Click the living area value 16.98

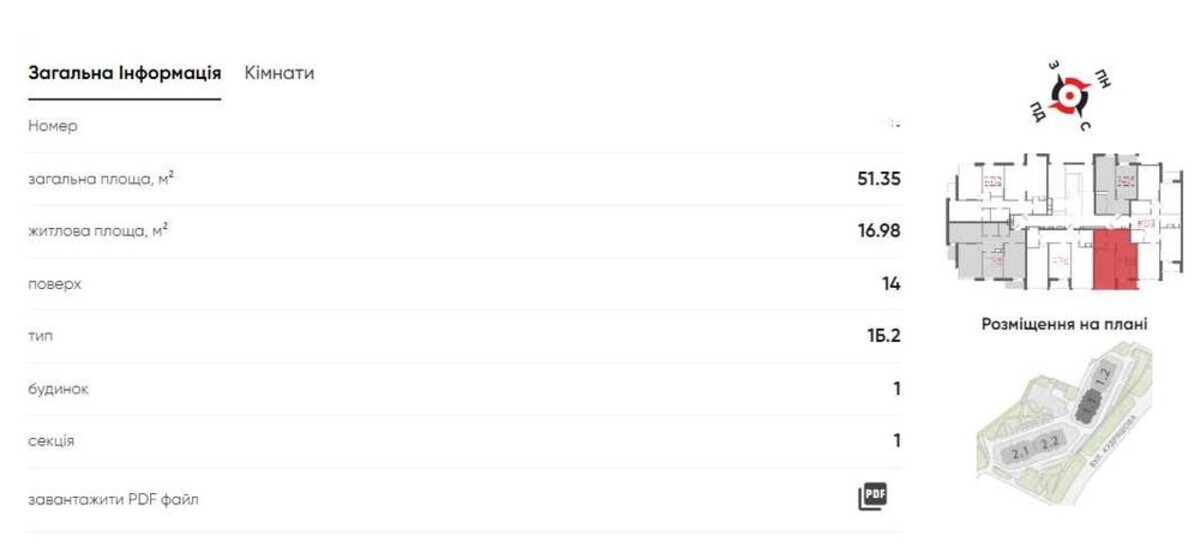[x=879, y=231]
